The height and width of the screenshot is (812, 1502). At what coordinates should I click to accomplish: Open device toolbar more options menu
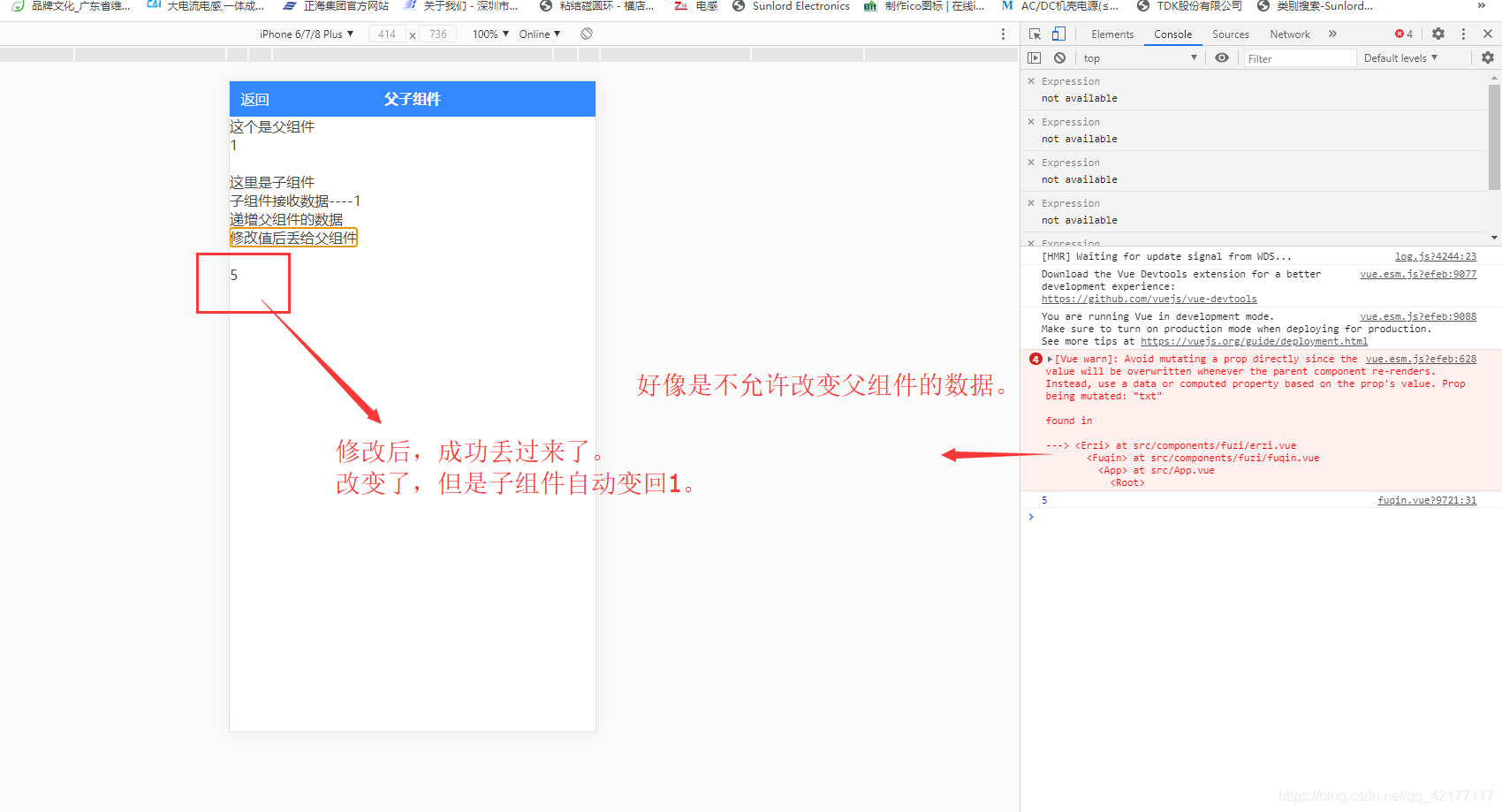tap(1003, 34)
